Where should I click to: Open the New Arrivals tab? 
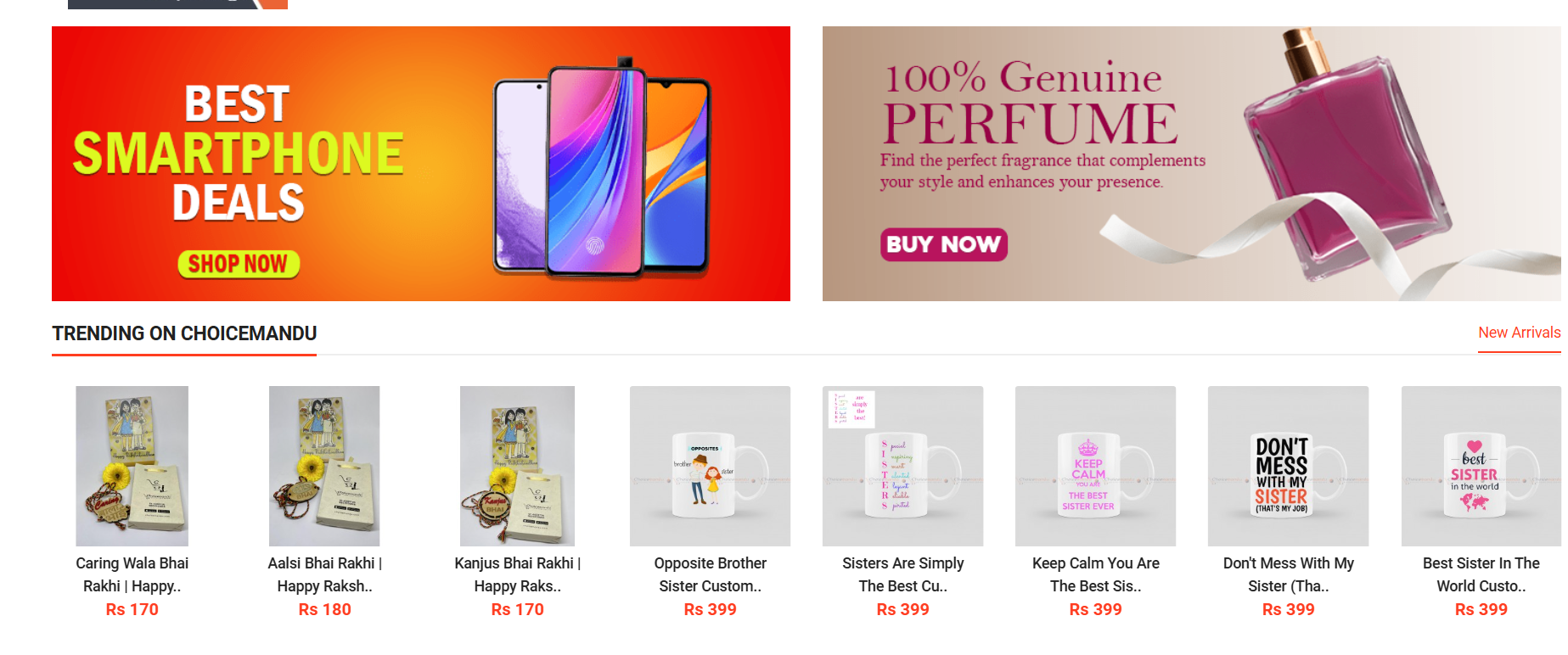click(x=1519, y=333)
